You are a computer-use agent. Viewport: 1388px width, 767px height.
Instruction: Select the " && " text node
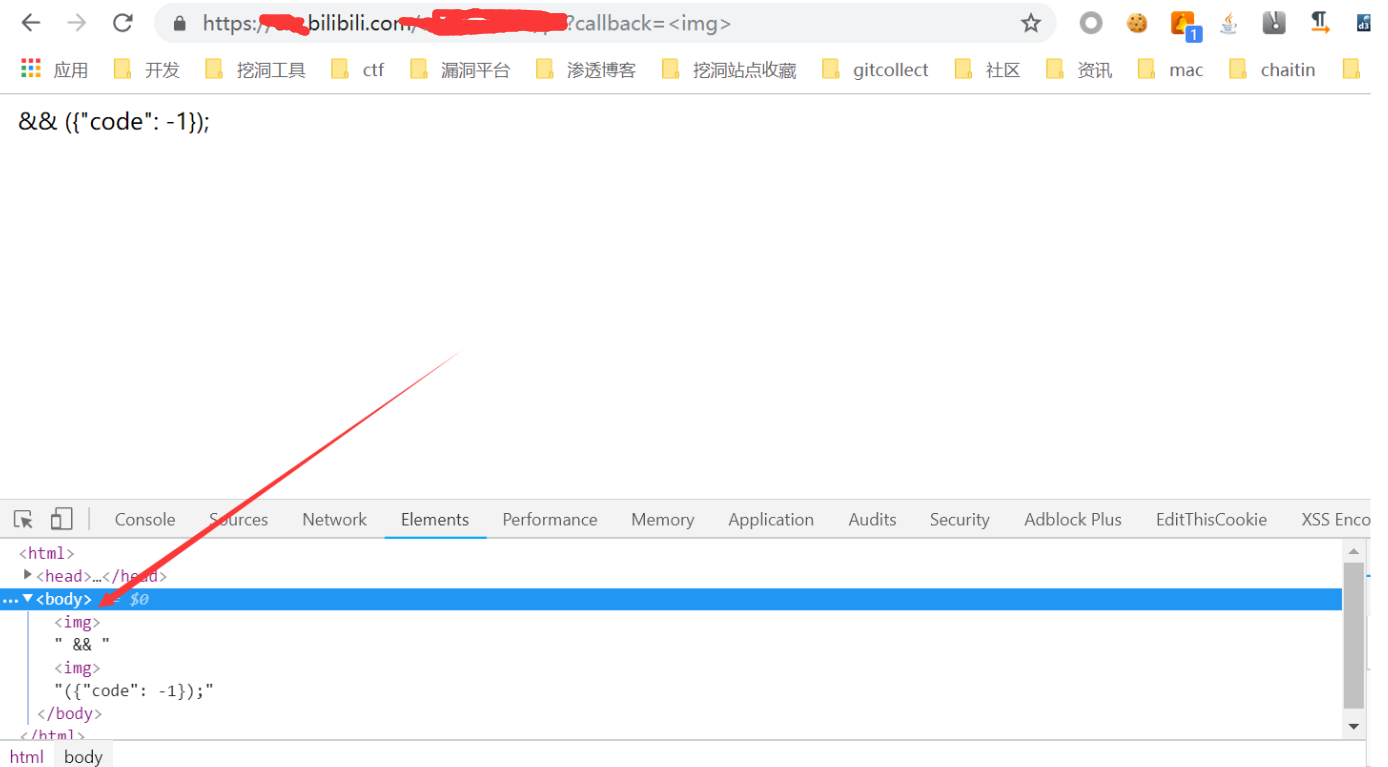coord(82,645)
